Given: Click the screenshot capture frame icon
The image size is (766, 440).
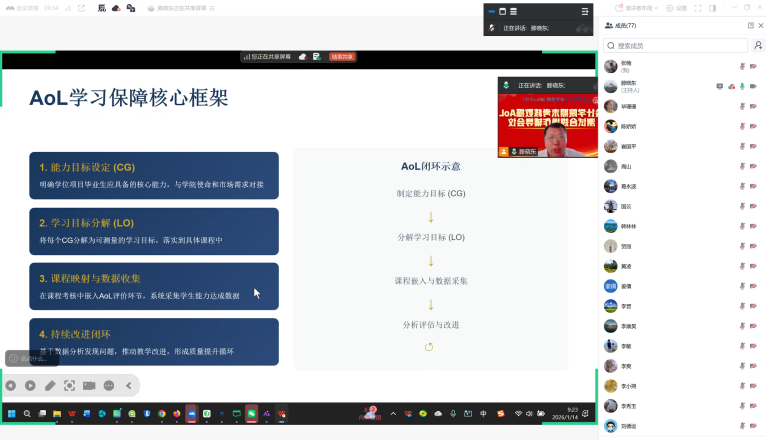Looking at the screenshot, I should (x=69, y=385).
